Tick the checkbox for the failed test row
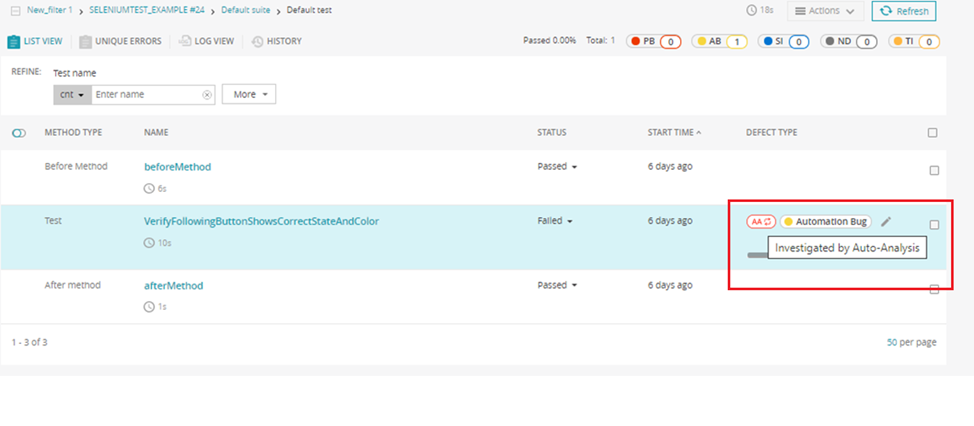The height and width of the screenshot is (426, 974). click(x=934, y=225)
